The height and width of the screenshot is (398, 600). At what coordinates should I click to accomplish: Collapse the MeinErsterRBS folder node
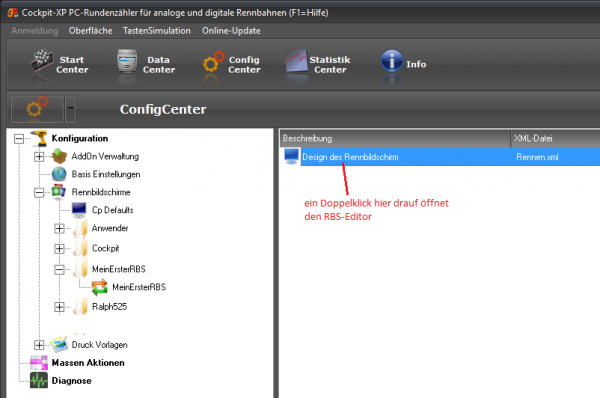(59, 270)
